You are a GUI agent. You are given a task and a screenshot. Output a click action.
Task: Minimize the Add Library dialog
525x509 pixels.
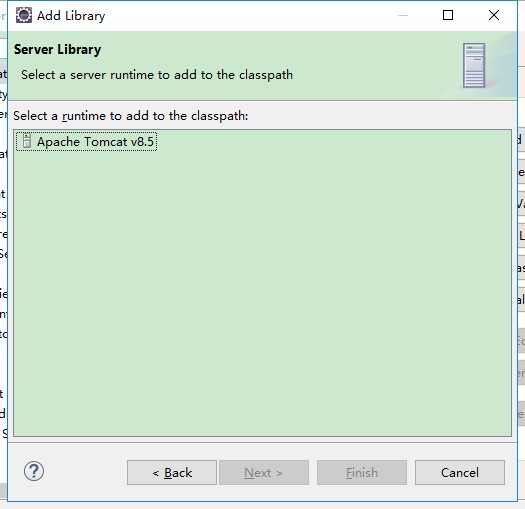tap(403, 15)
